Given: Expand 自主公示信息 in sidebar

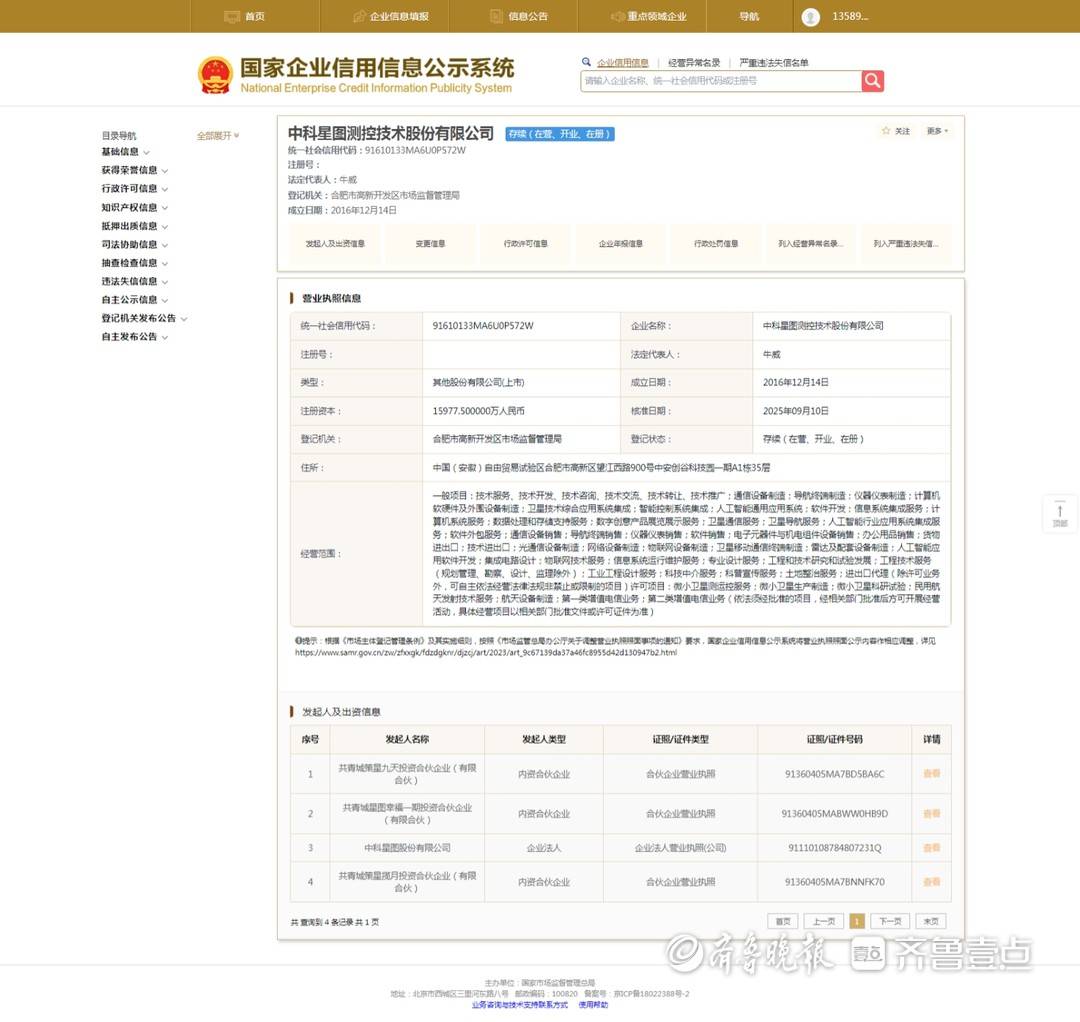Looking at the screenshot, I should [x=134, y=300].
